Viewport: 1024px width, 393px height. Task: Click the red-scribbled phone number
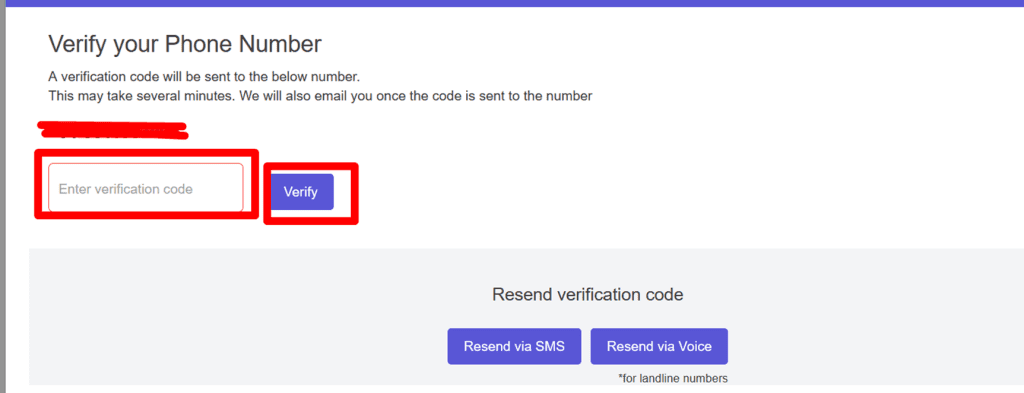click(114, 130)
